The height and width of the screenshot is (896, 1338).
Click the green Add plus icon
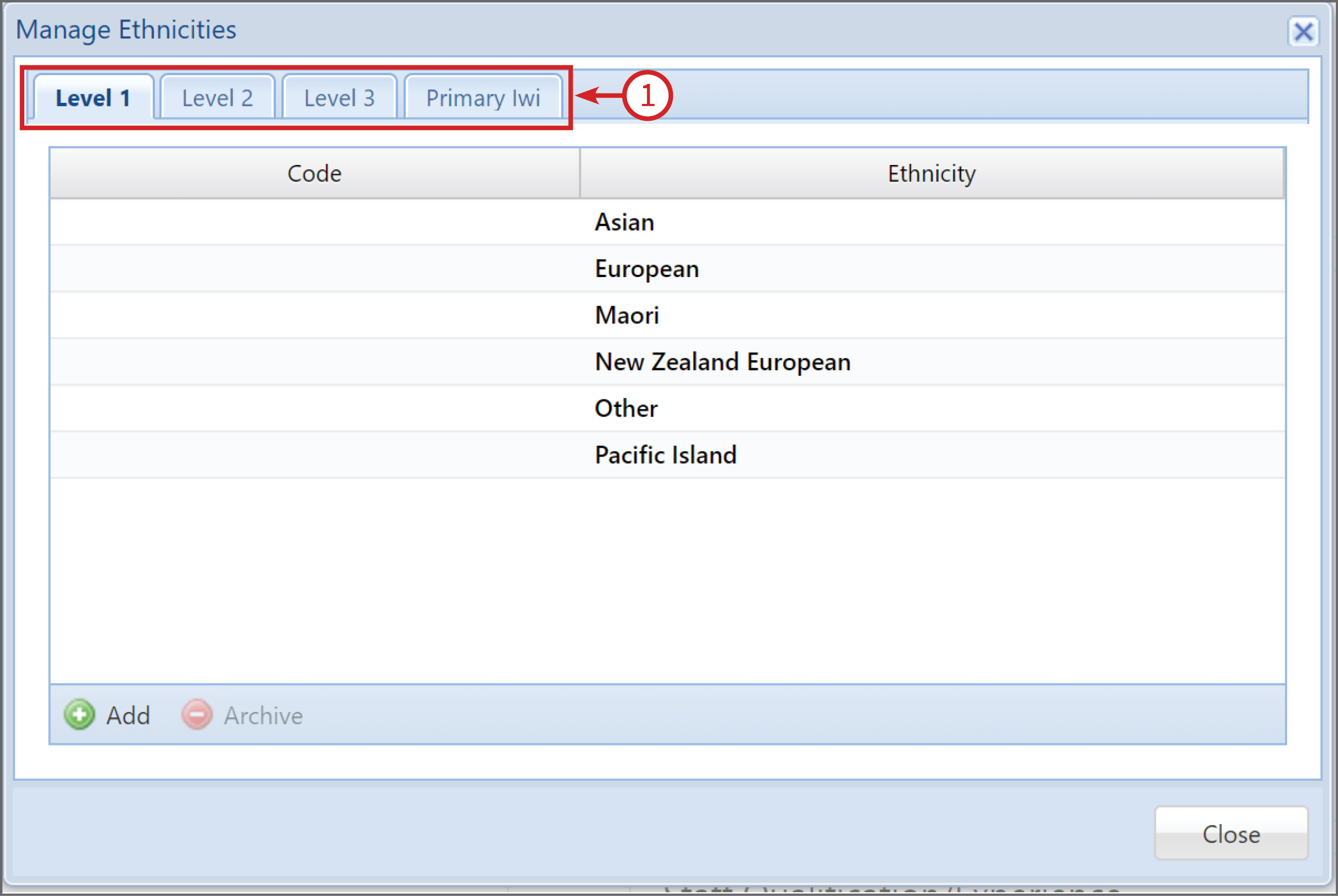click(x=80, y=715)
